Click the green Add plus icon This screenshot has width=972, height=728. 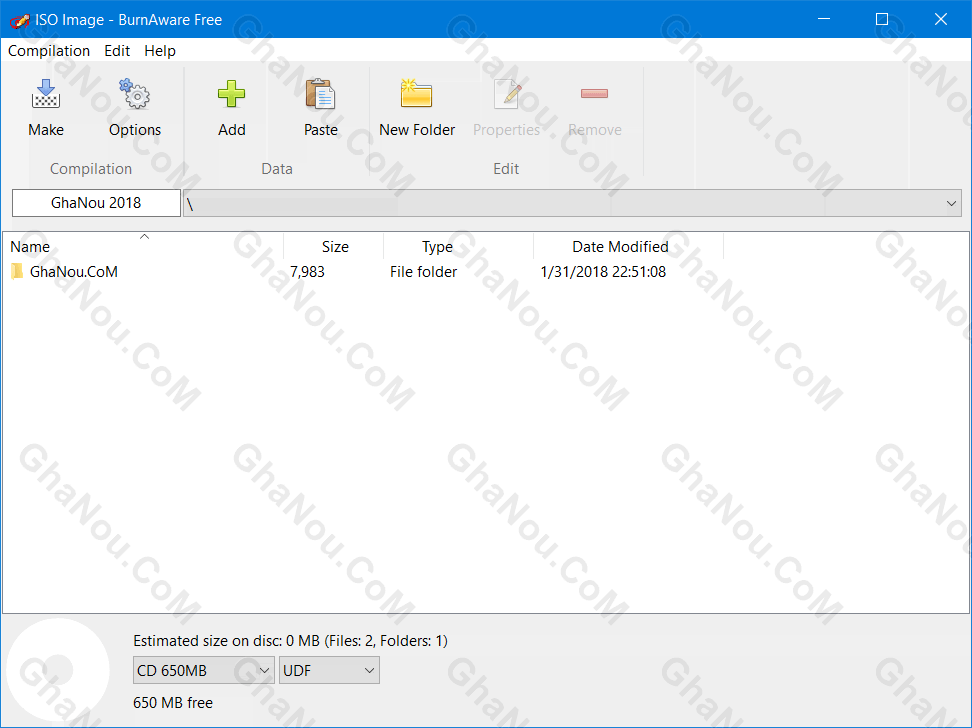[231, 94]
